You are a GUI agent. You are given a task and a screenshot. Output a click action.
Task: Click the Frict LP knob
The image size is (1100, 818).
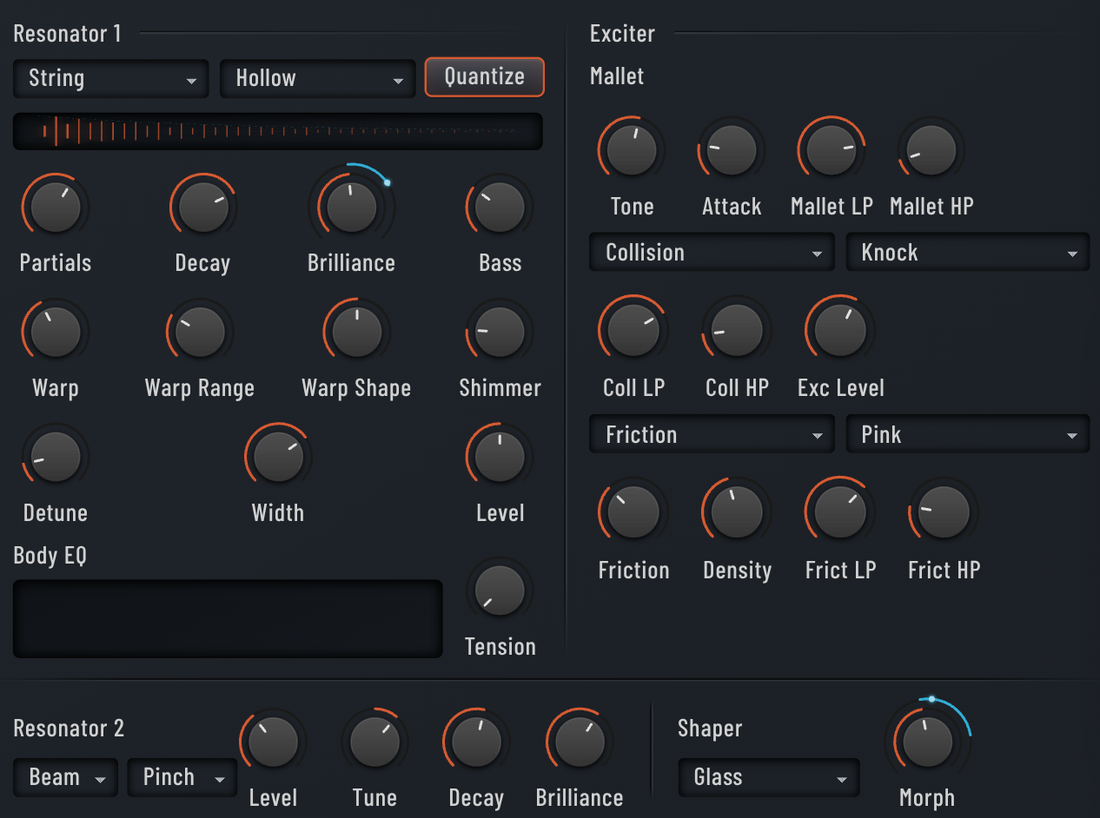click(840, 512)
